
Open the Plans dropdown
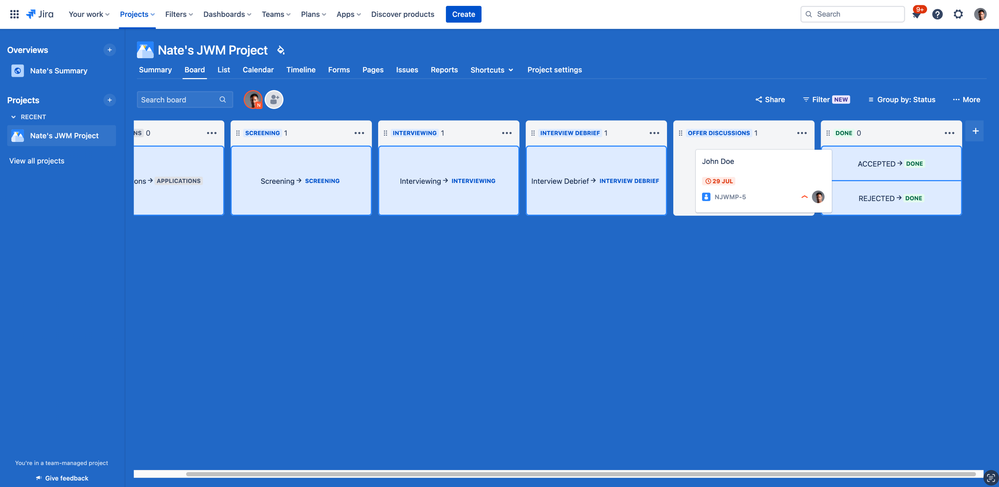(313, 14)
